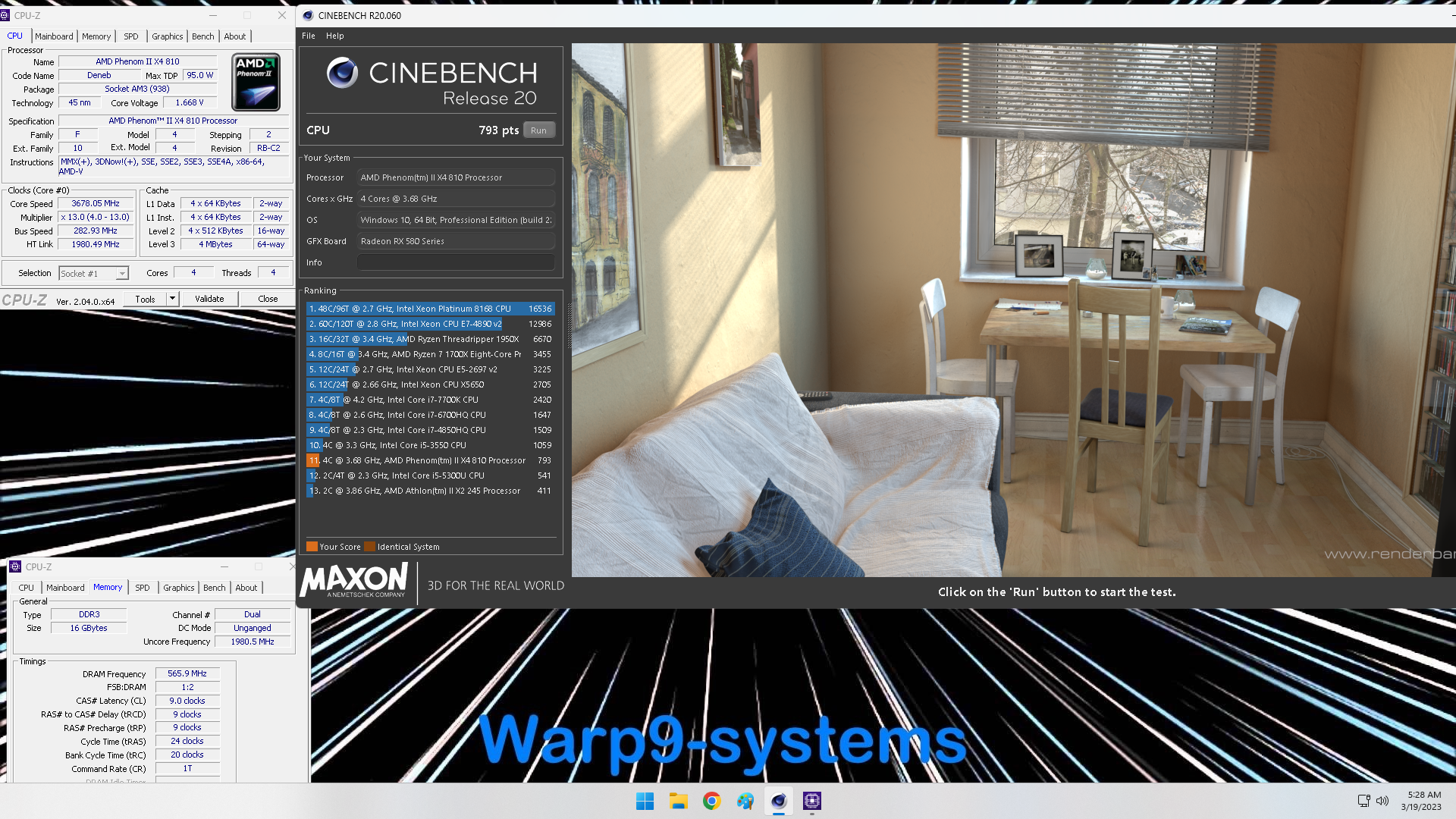
Task: Click the Windows Start button on taskbar
Action: pyautogui.click(x=645, y=801)
